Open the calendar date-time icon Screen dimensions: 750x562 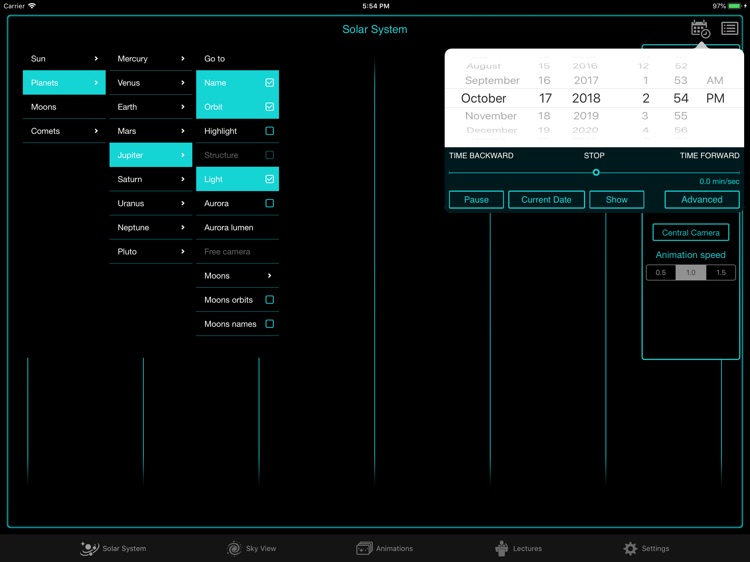point(700,29)
